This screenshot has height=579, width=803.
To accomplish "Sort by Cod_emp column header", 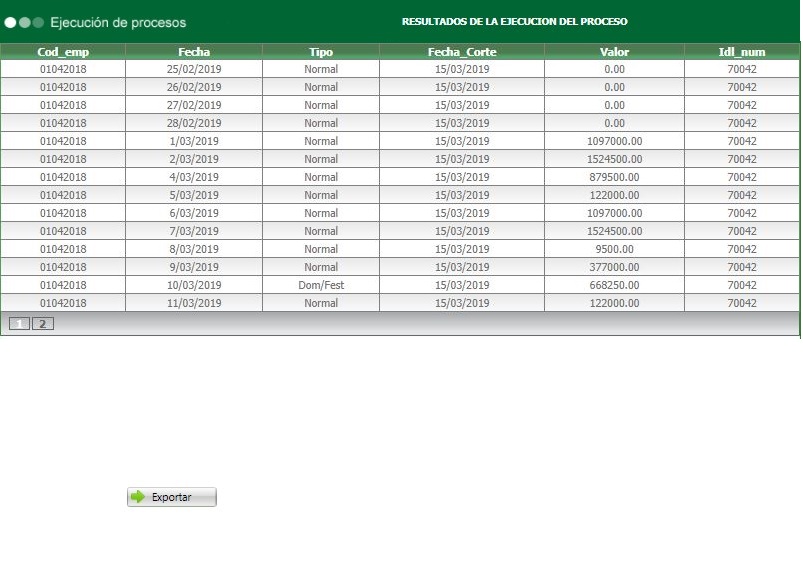I will pyautogui.click(x=63, y=52).
